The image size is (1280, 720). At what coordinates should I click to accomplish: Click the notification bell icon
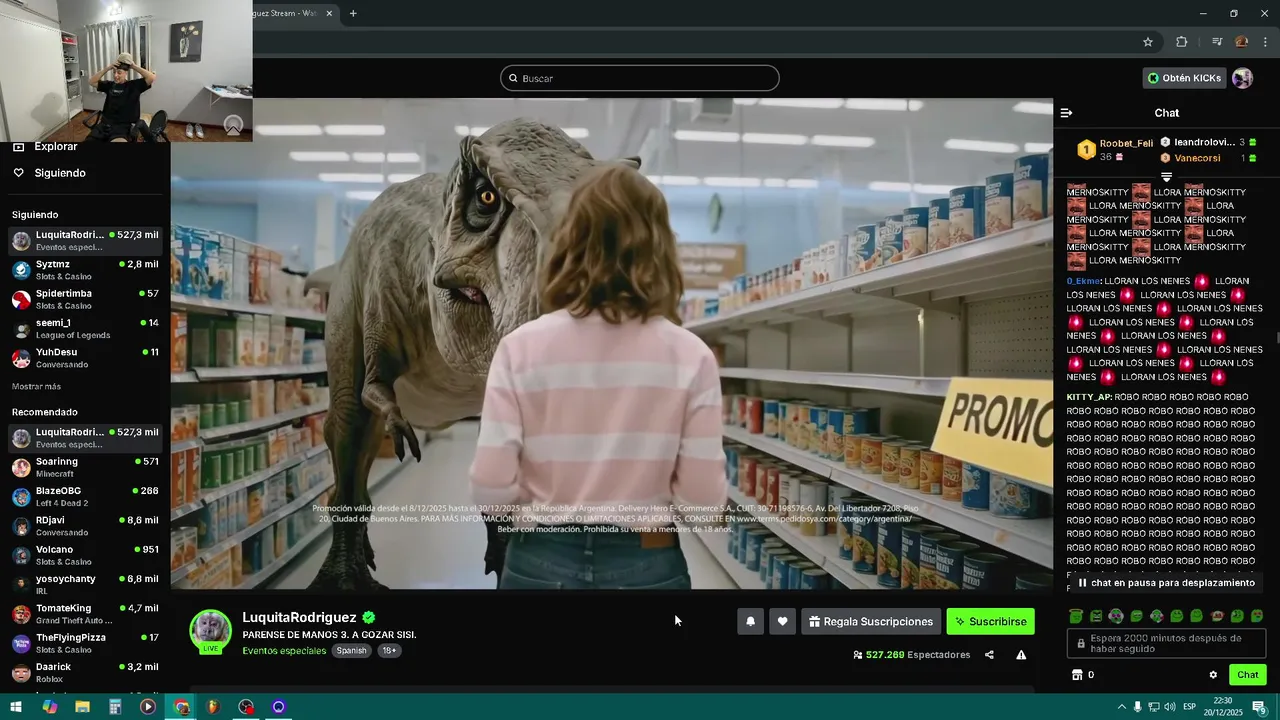[750, 622]
